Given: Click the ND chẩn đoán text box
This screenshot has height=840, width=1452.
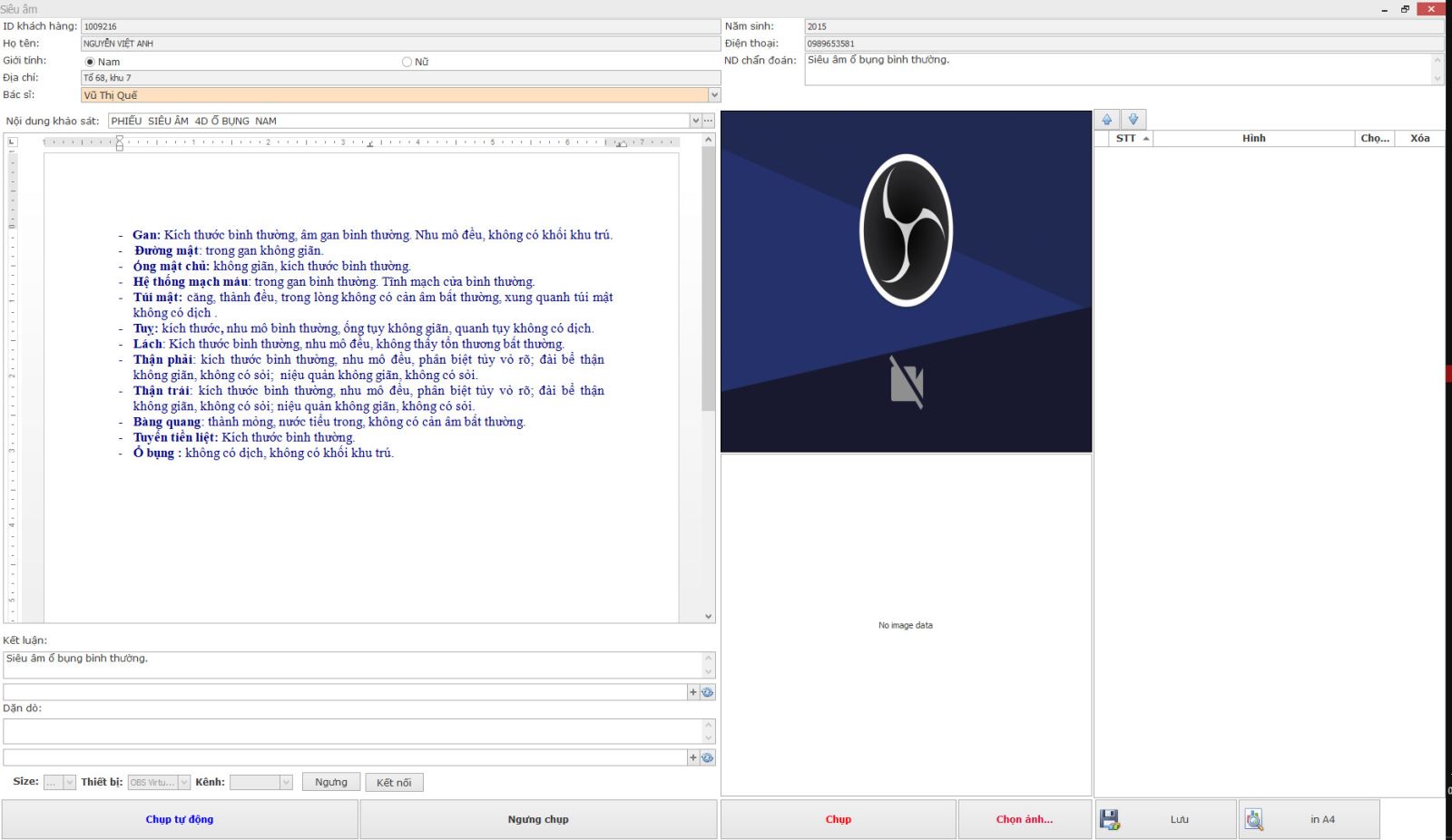Looking at the screenshot, I should coord(1117,69).
